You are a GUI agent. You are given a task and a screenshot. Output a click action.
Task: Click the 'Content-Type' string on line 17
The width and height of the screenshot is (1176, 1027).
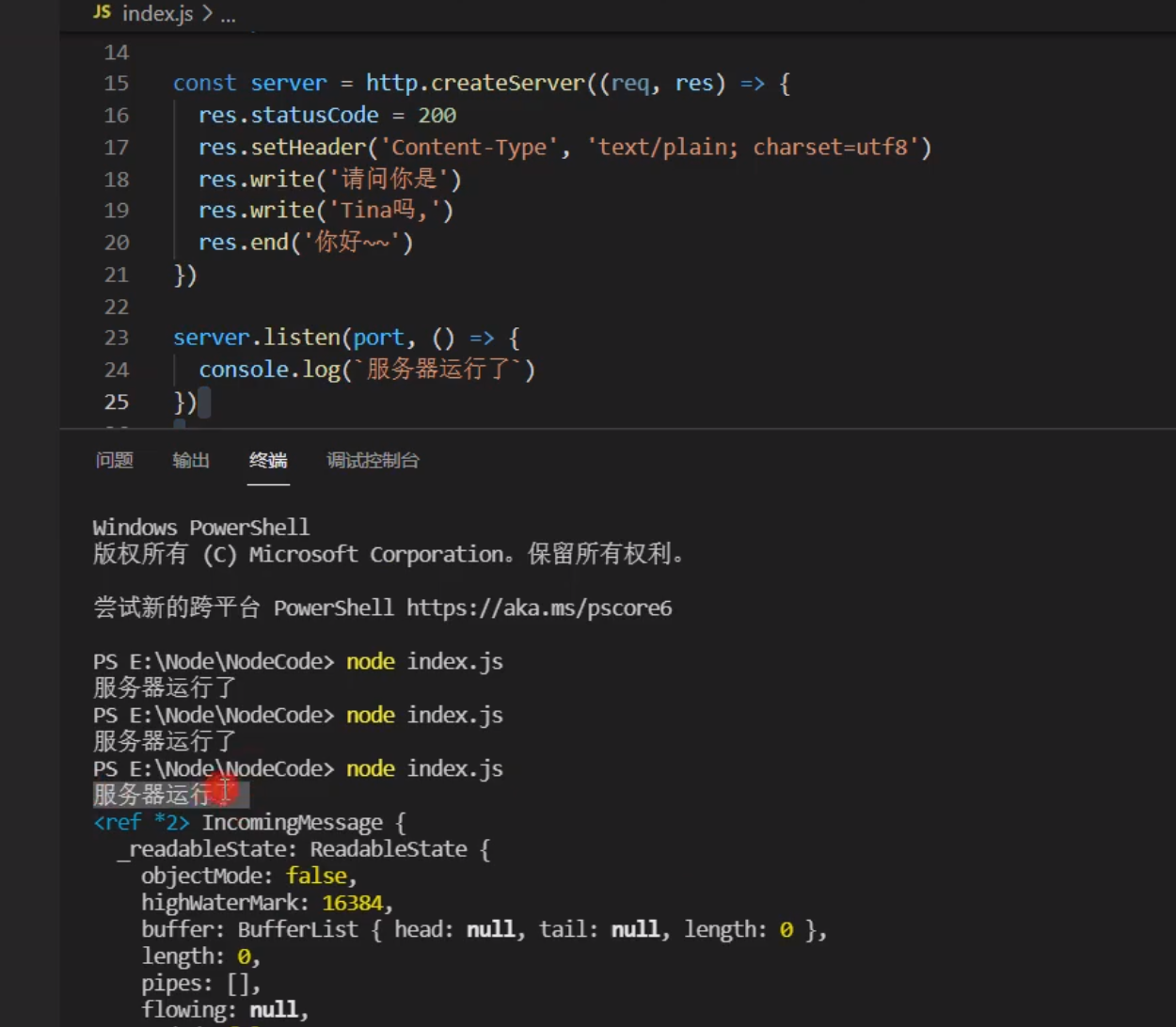click(x=470, y=147)
